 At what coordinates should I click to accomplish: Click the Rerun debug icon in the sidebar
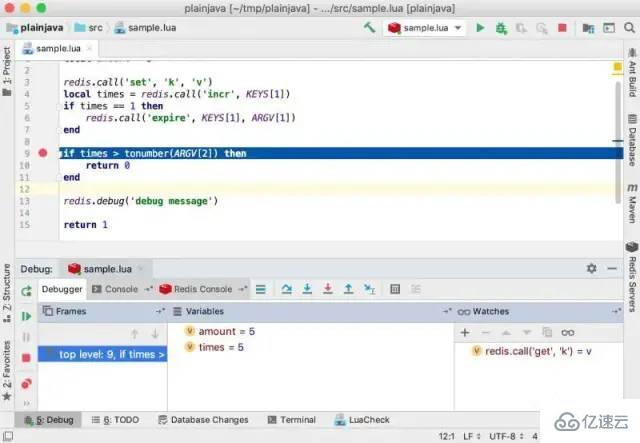click(x=27, y=289)
